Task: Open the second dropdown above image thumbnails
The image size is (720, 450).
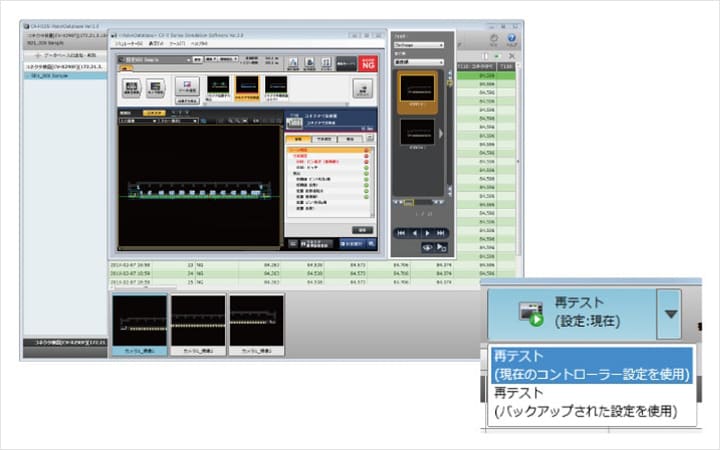Action: click(x=421, y=62)
